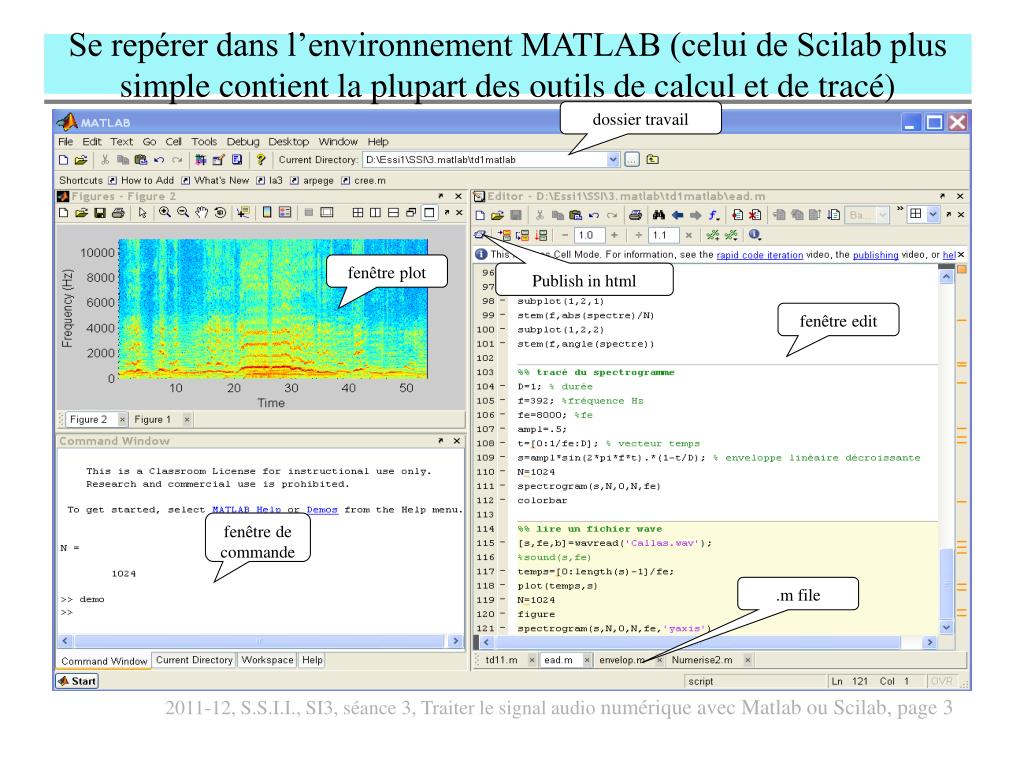Print the figure using Figures toolbar printer
Screen dimensions: 1024x768
[118, 213]
